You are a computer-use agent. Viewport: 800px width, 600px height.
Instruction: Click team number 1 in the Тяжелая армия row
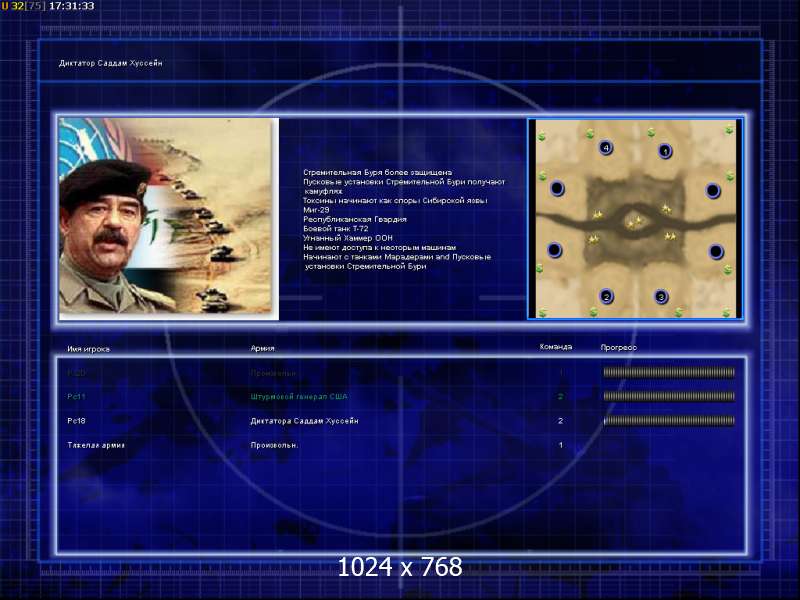(x=560, y=445)
